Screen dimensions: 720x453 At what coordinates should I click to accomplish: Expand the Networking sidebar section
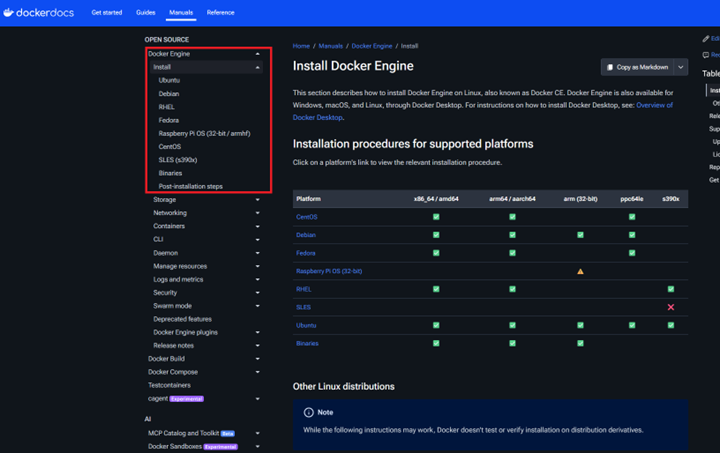coord(258,213)
